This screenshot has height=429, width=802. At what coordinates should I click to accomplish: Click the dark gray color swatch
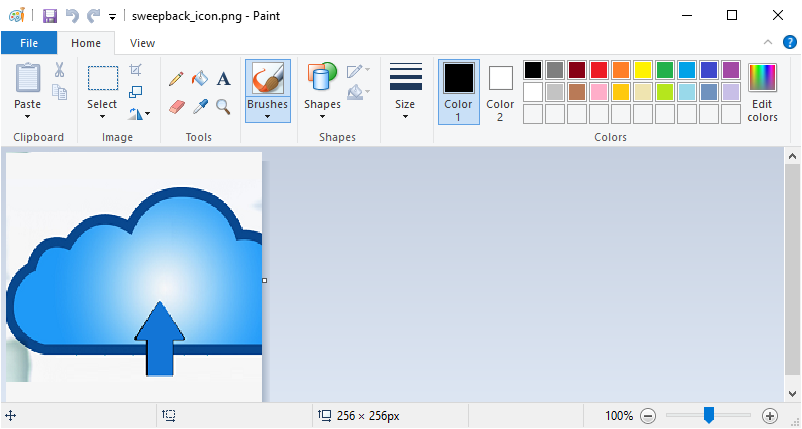coord(554,70)
